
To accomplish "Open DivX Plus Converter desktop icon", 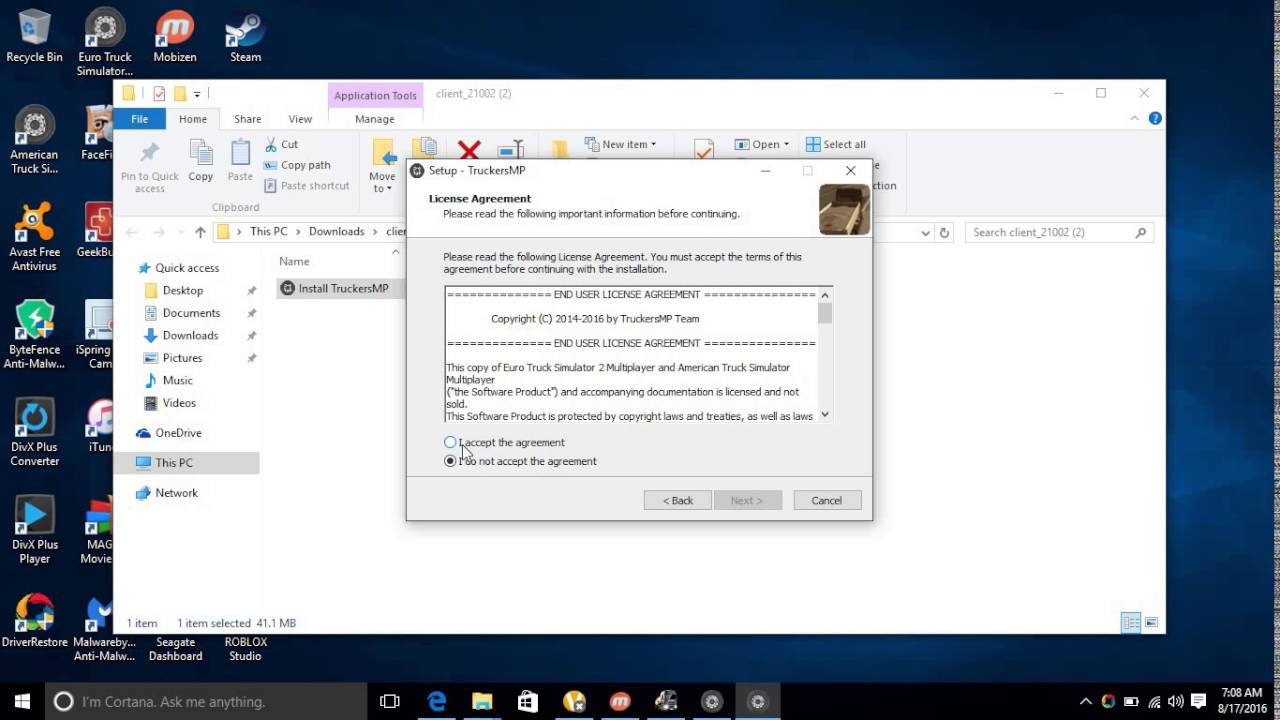I will [x=34, y=432].
